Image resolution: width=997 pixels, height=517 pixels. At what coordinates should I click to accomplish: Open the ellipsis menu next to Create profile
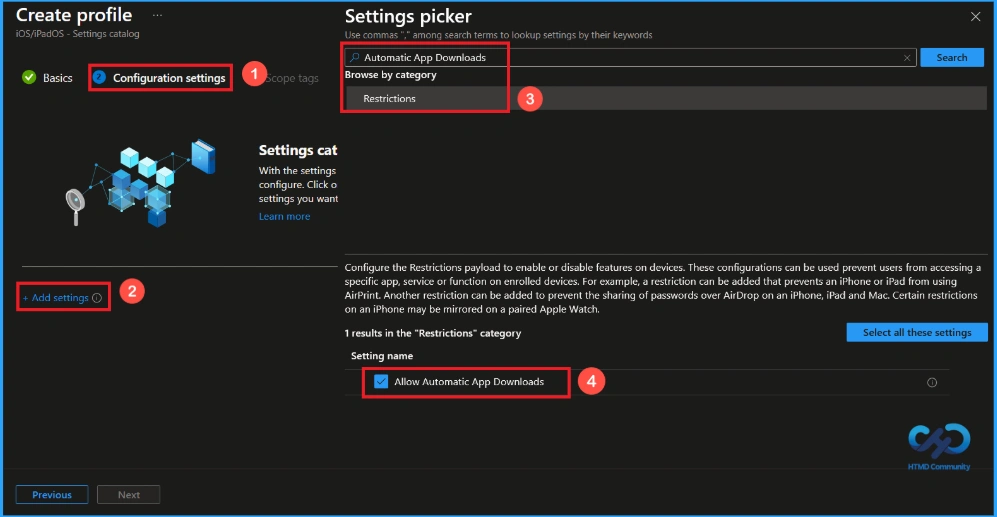point(157,15)
